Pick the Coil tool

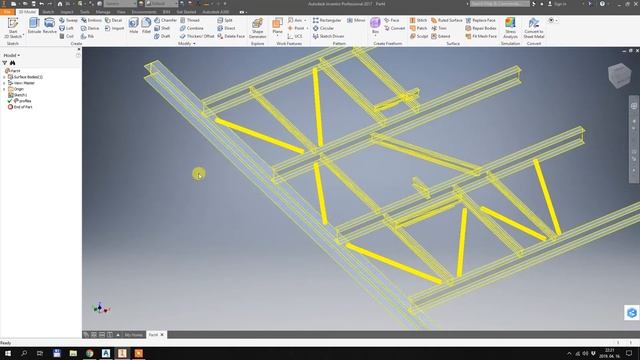point(67,36)
